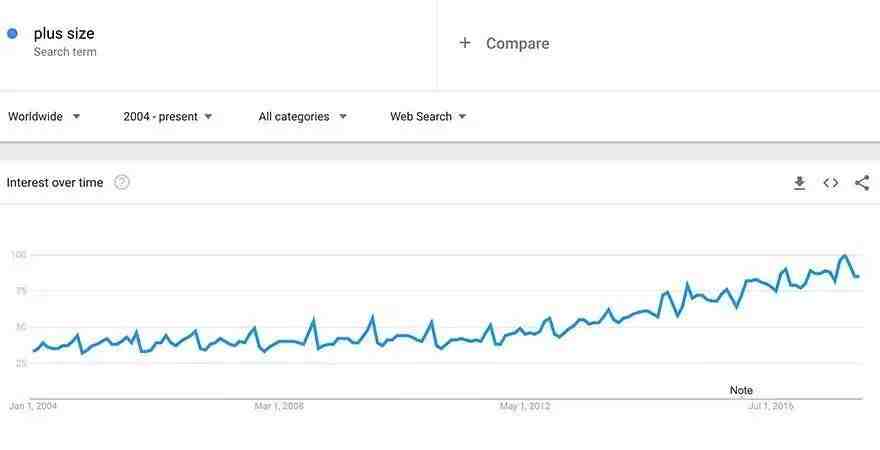
Task: Click the blue dot next to plus size
Action: click(x=12, y=34)
